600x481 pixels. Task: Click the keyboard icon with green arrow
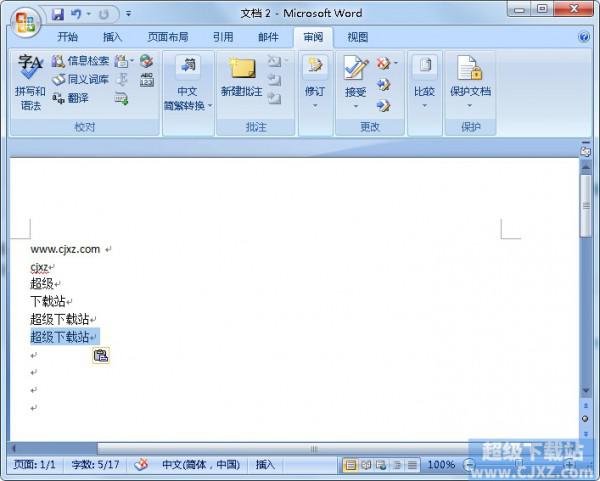click(x=121, y=98)
